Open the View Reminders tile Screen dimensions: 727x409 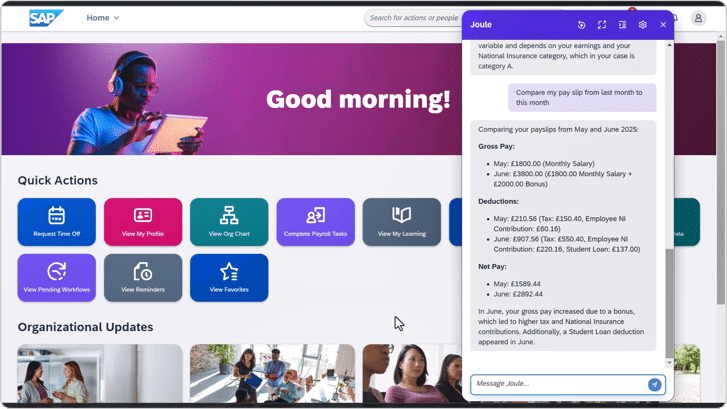143,278
